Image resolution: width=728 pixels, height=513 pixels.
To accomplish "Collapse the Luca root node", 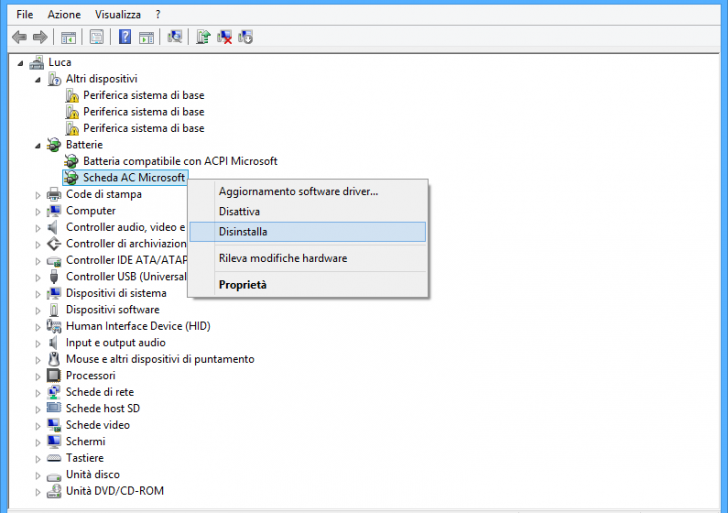I will coord(20,63).
